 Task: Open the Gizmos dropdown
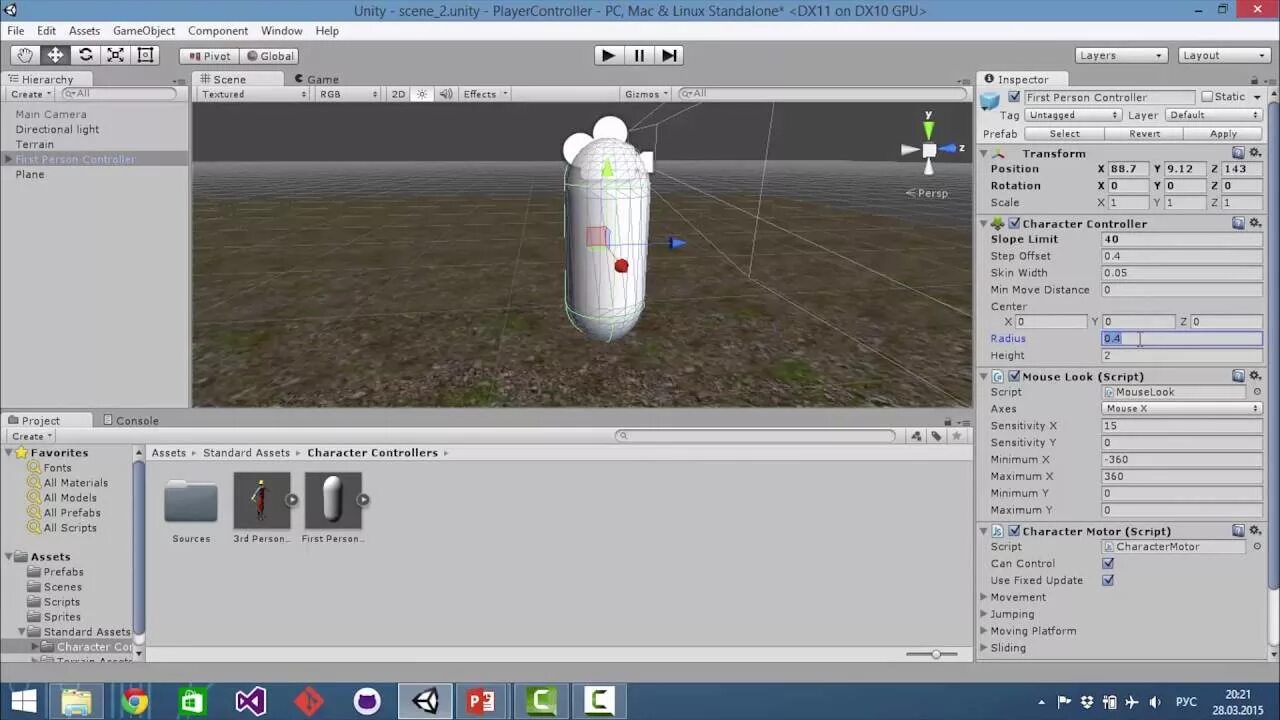pyautogui.click(x=646, y=94)
